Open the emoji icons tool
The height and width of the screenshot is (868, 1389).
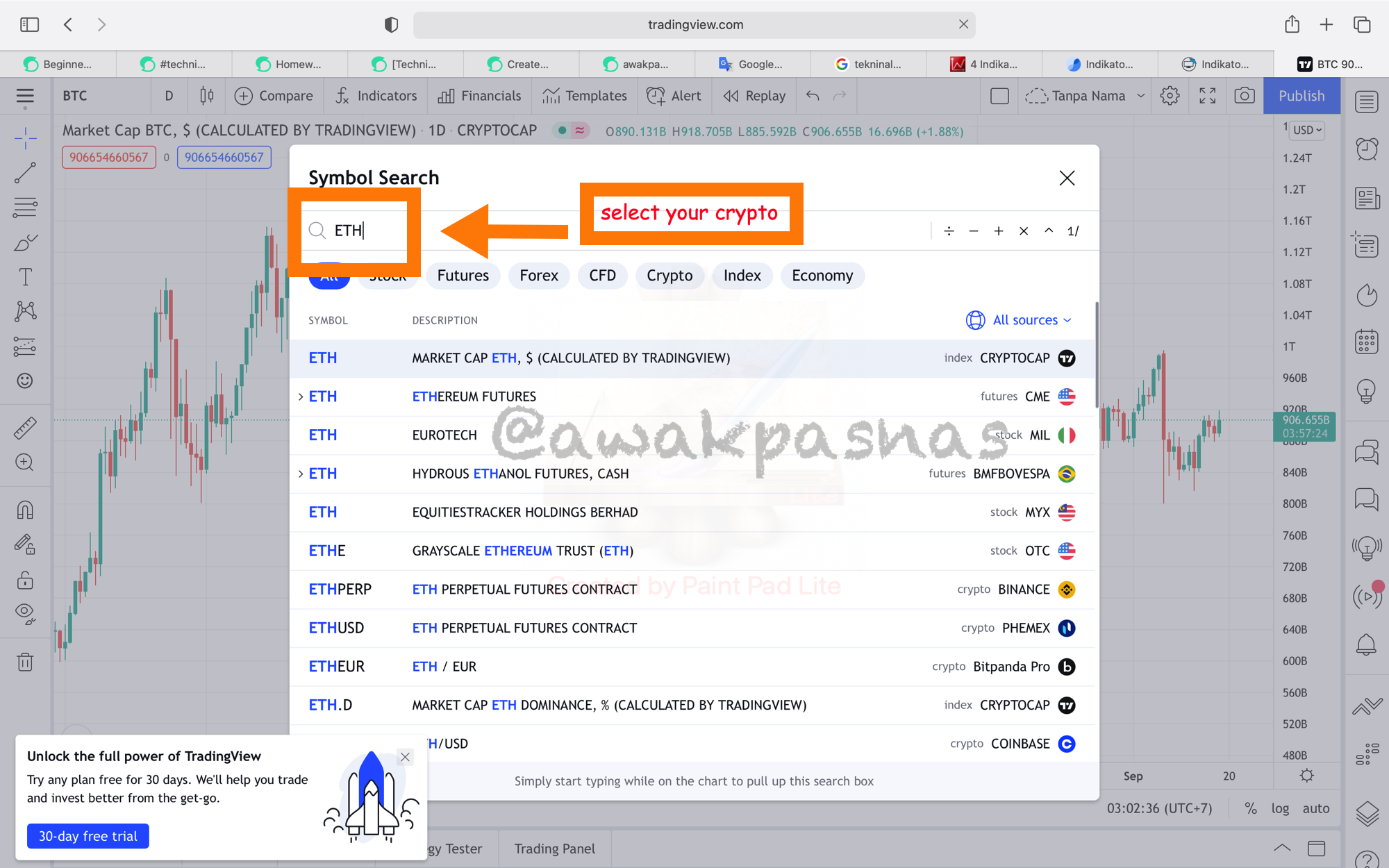[x=25, y=381]
